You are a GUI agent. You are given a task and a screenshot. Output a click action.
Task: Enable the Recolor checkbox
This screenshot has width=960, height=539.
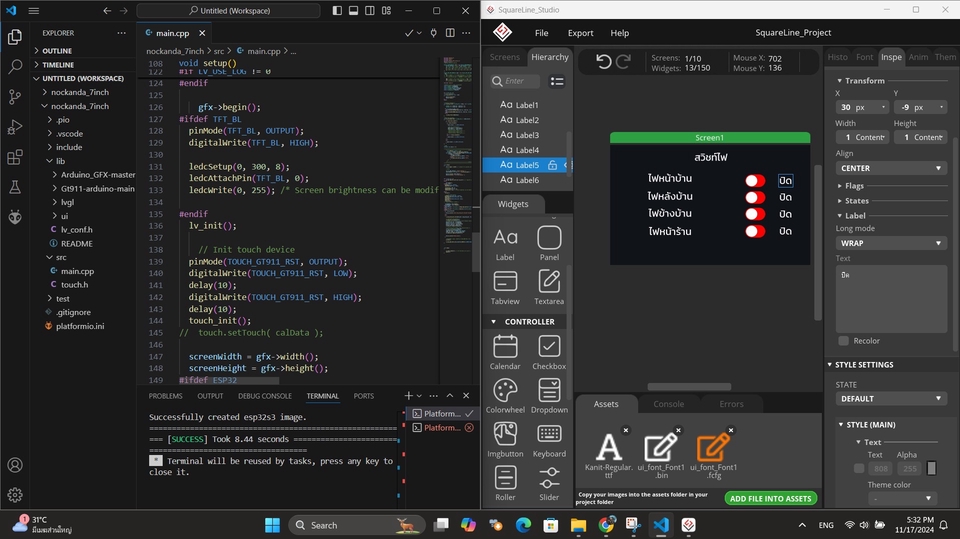point(844,341)
